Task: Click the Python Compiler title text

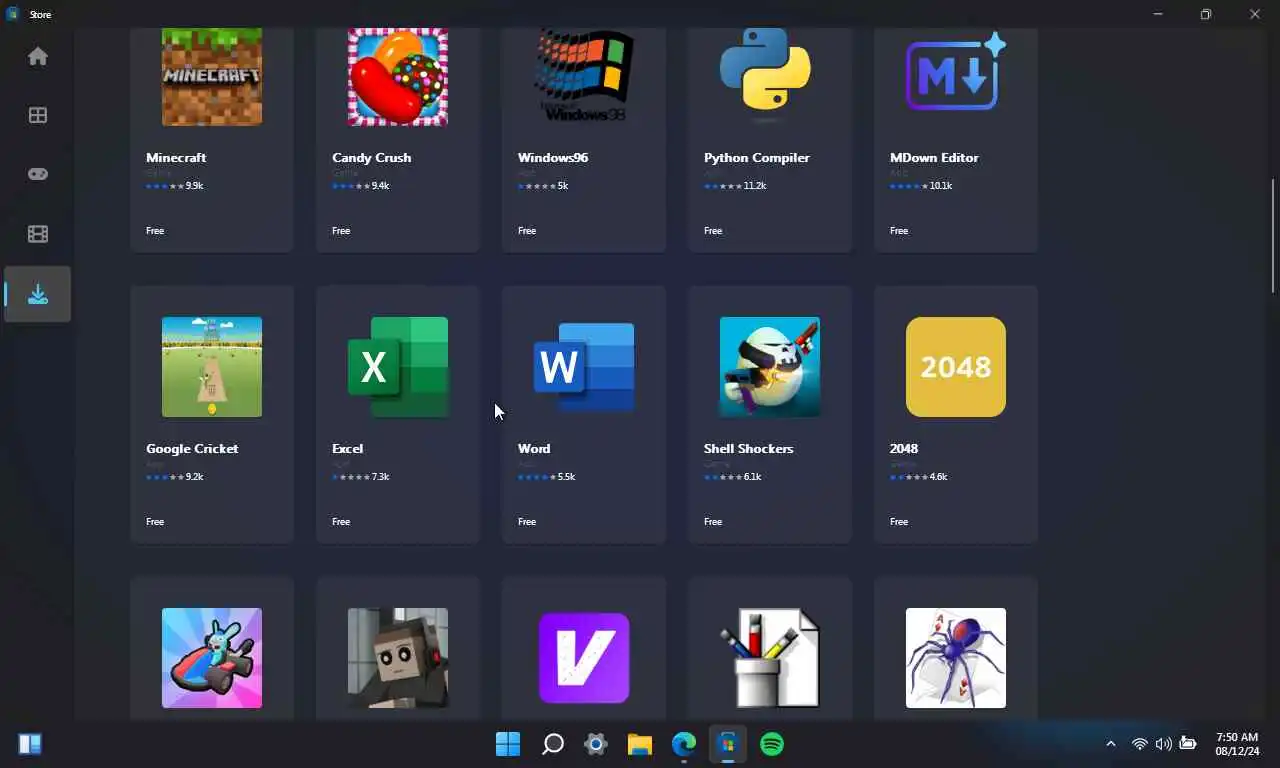Action: pos(757,158)
